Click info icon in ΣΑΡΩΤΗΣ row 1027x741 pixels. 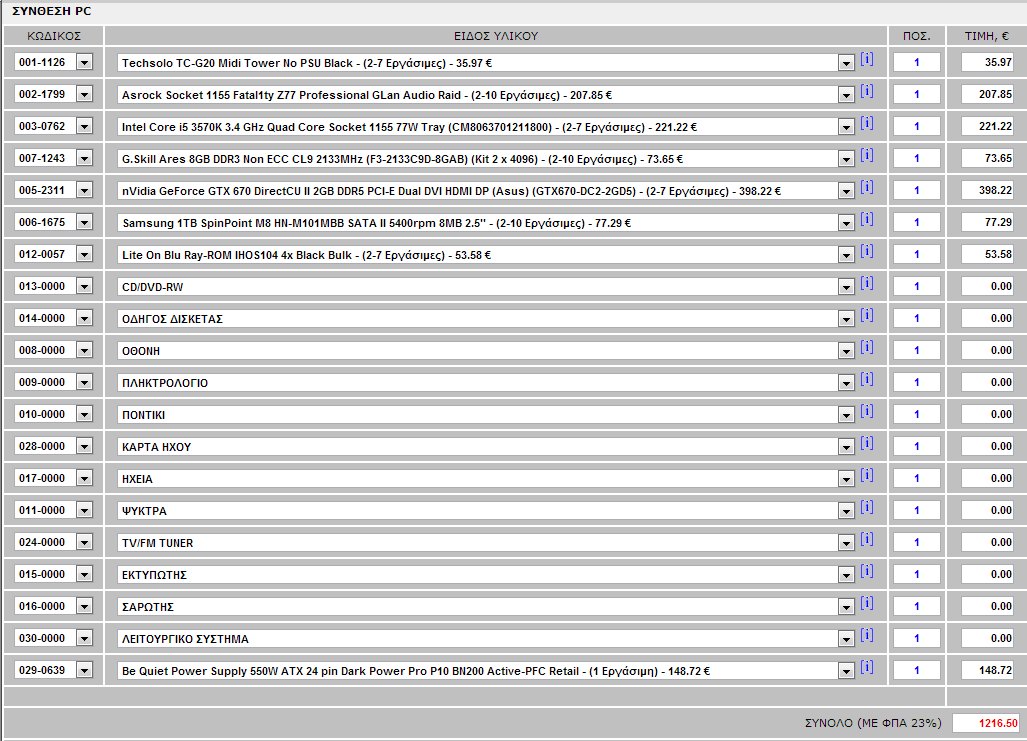(x=867, y=603)
